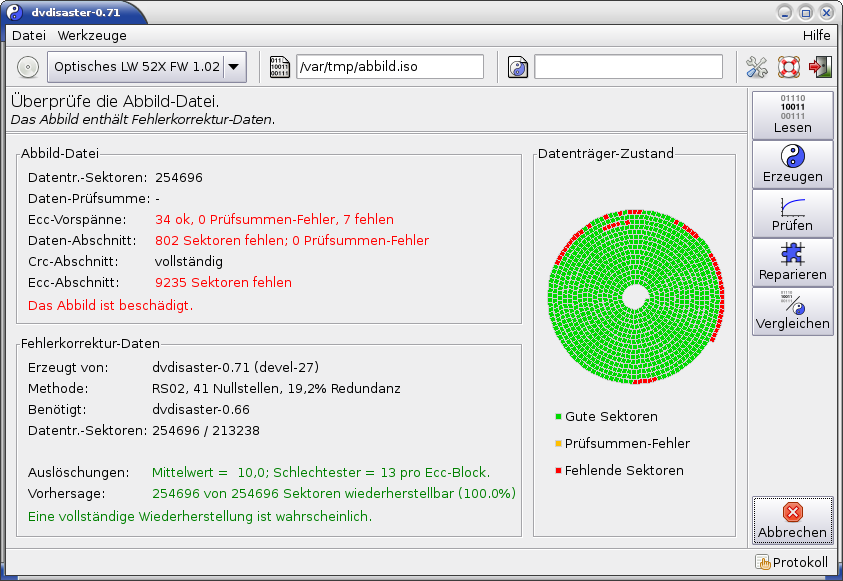Click the yellow Prüfsummen-Fehler legend swatch
This screenshot has width=843, height=581.
point(558,443)
